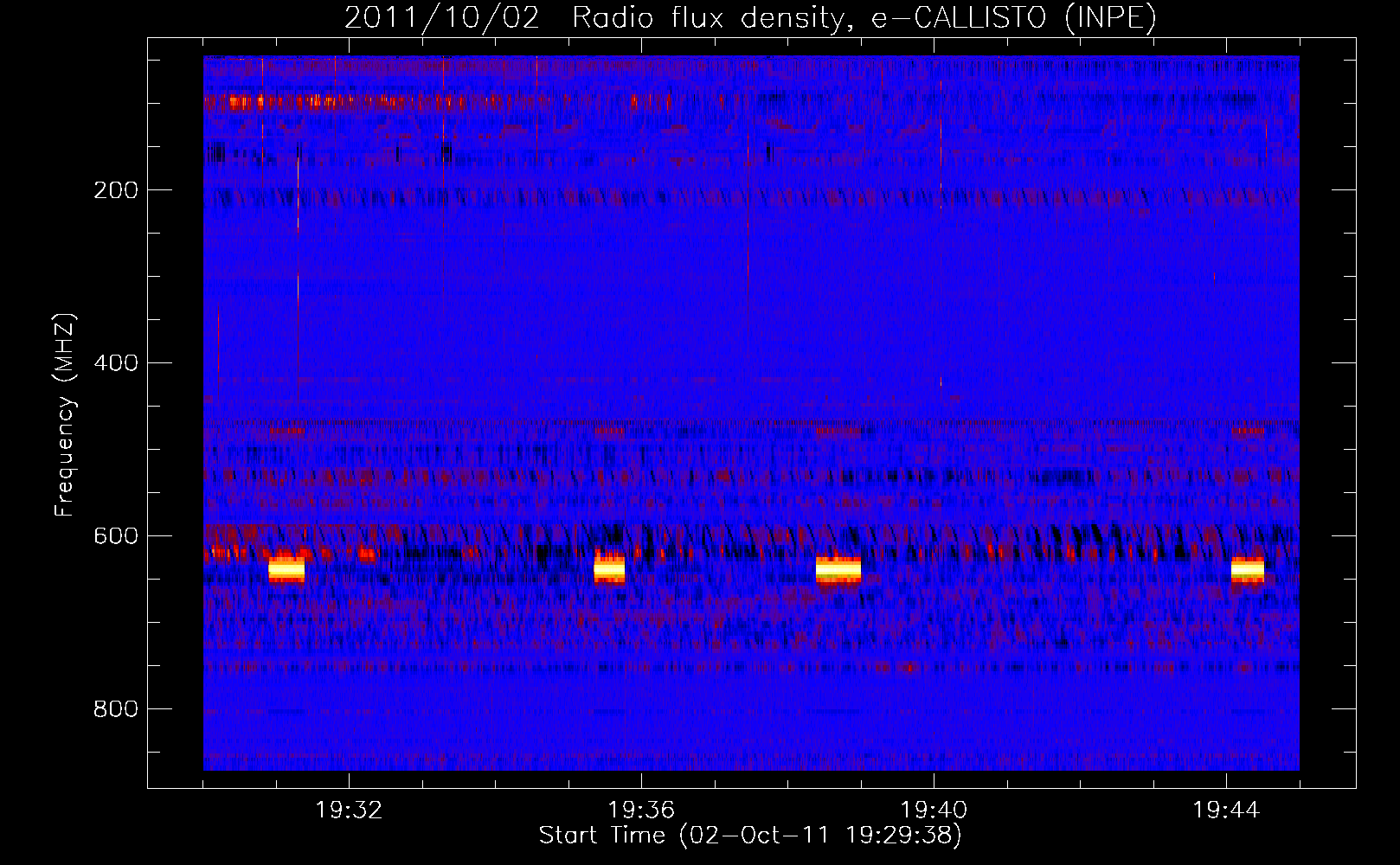The width and height of the screenshot is (1400, 865).
Task: Click the 800 frequency tick label
Action: pos(116,709)
